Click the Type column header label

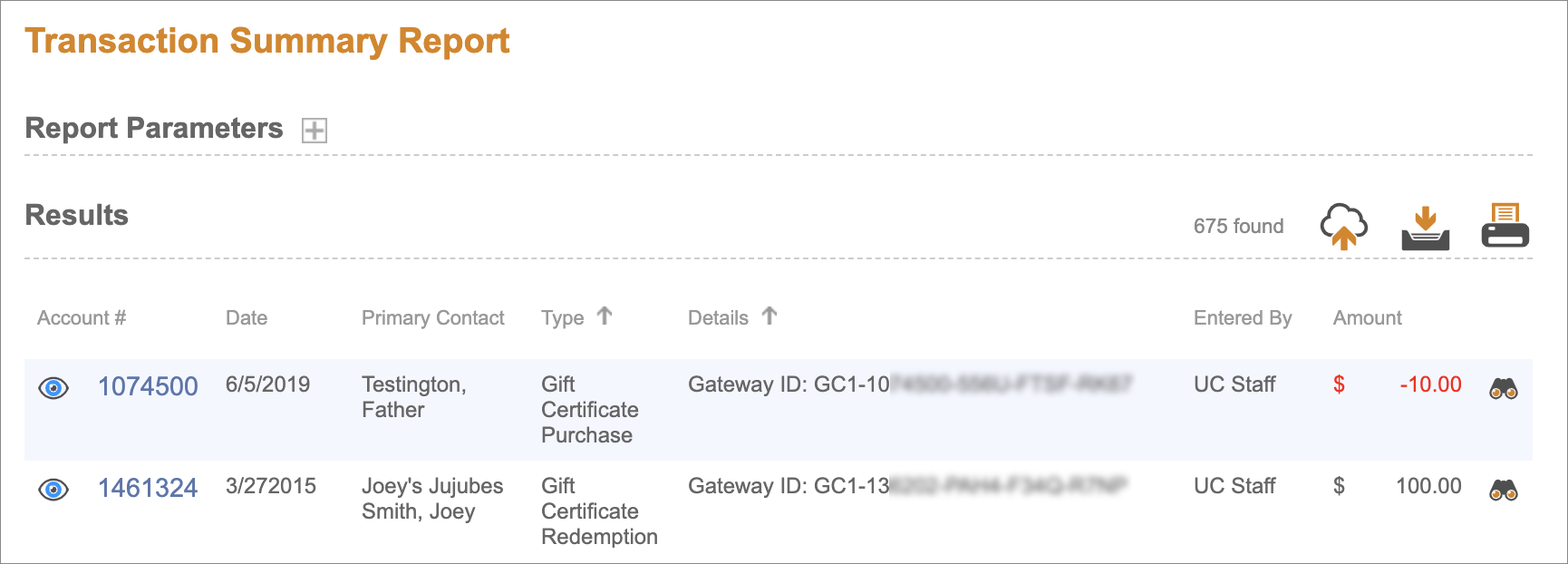[562, 318]
